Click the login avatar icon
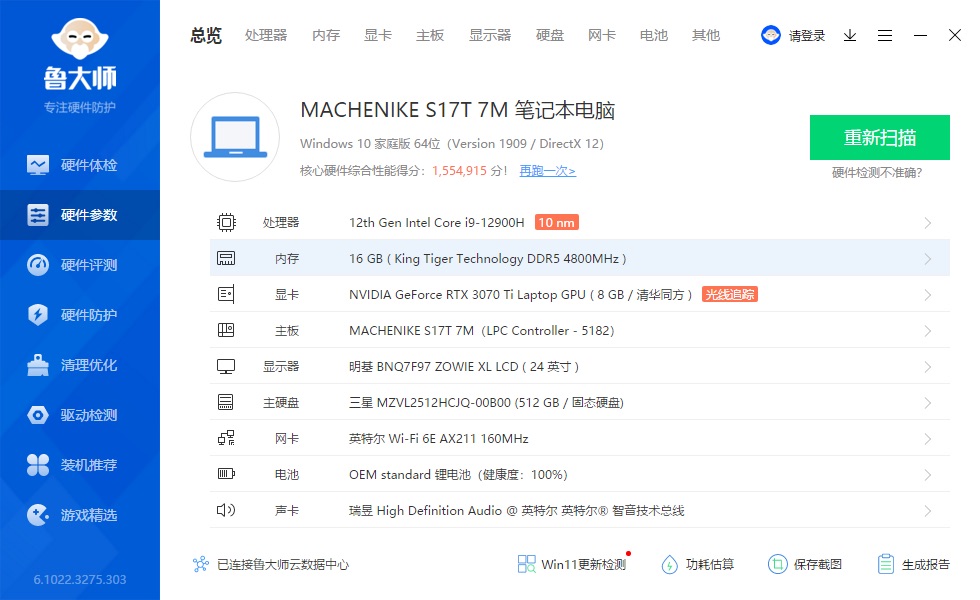Screen dimensions: 980x600 pyautogui.click(x=771, y=35)
